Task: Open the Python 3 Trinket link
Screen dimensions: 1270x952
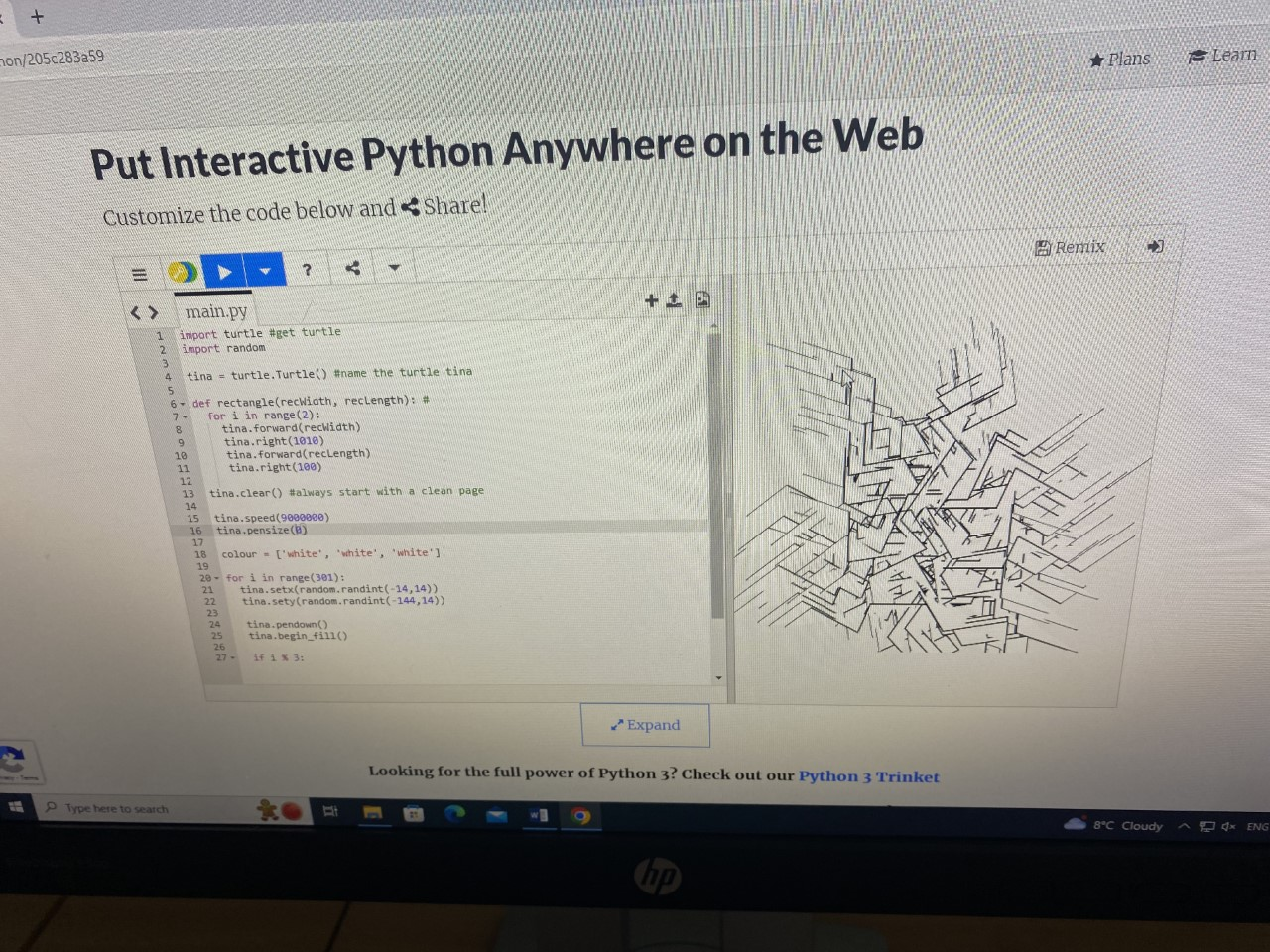Action: [868, 776]
